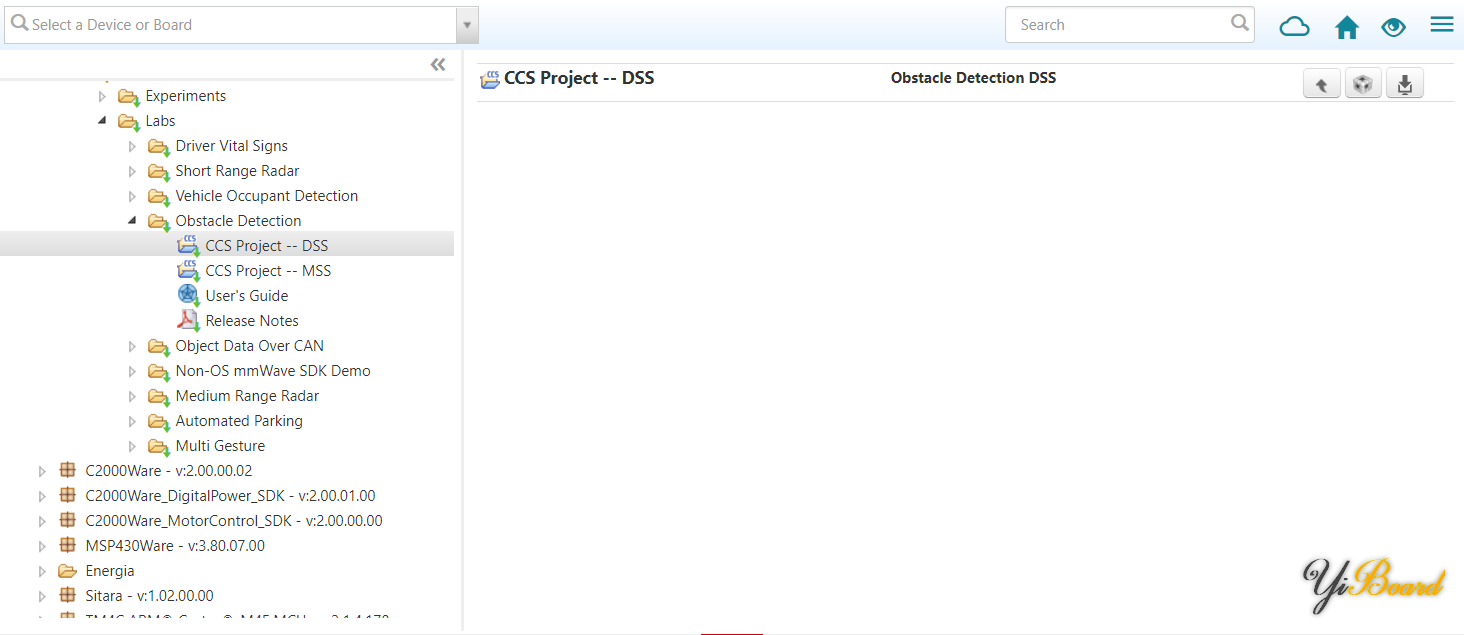Go to the home icon
Viewport: 1464px width, 635px height.
pyautogui.click(x=1347, y=27)
